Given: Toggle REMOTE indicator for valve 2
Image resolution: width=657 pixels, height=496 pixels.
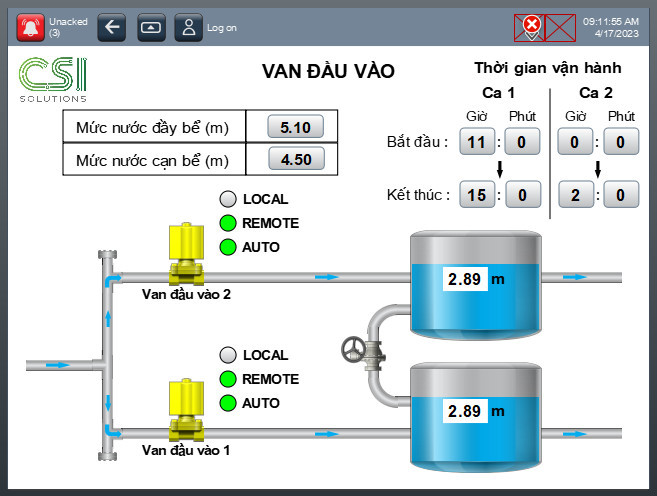Looking at the screenshot, I should (x=228, y=223).
